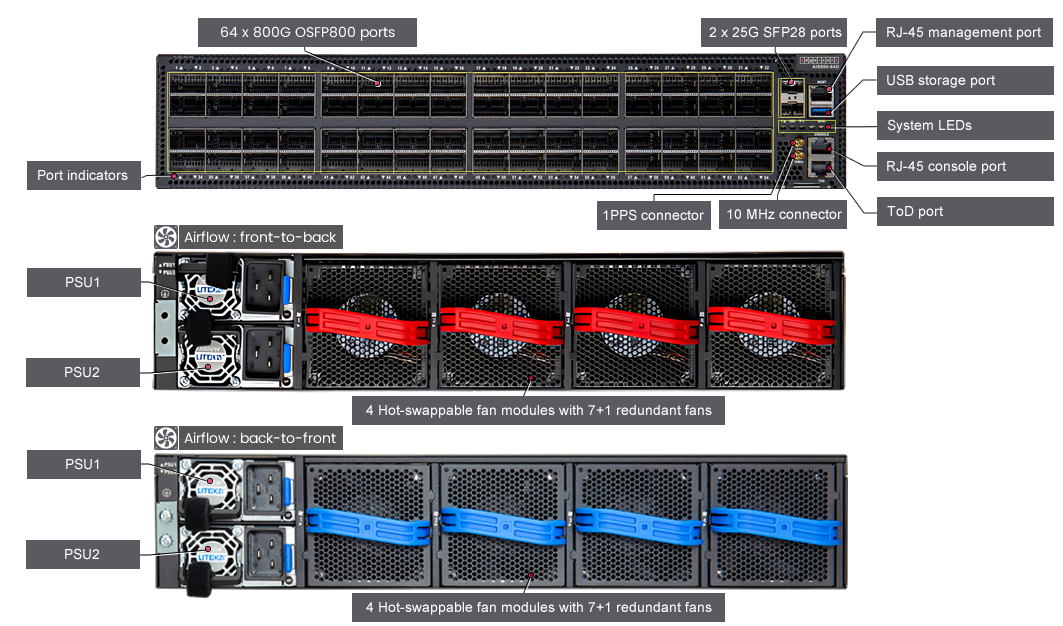Click the fan icon beside Airflow back-to-front
Screen dimensions: 1063x626
coord(165,438)
